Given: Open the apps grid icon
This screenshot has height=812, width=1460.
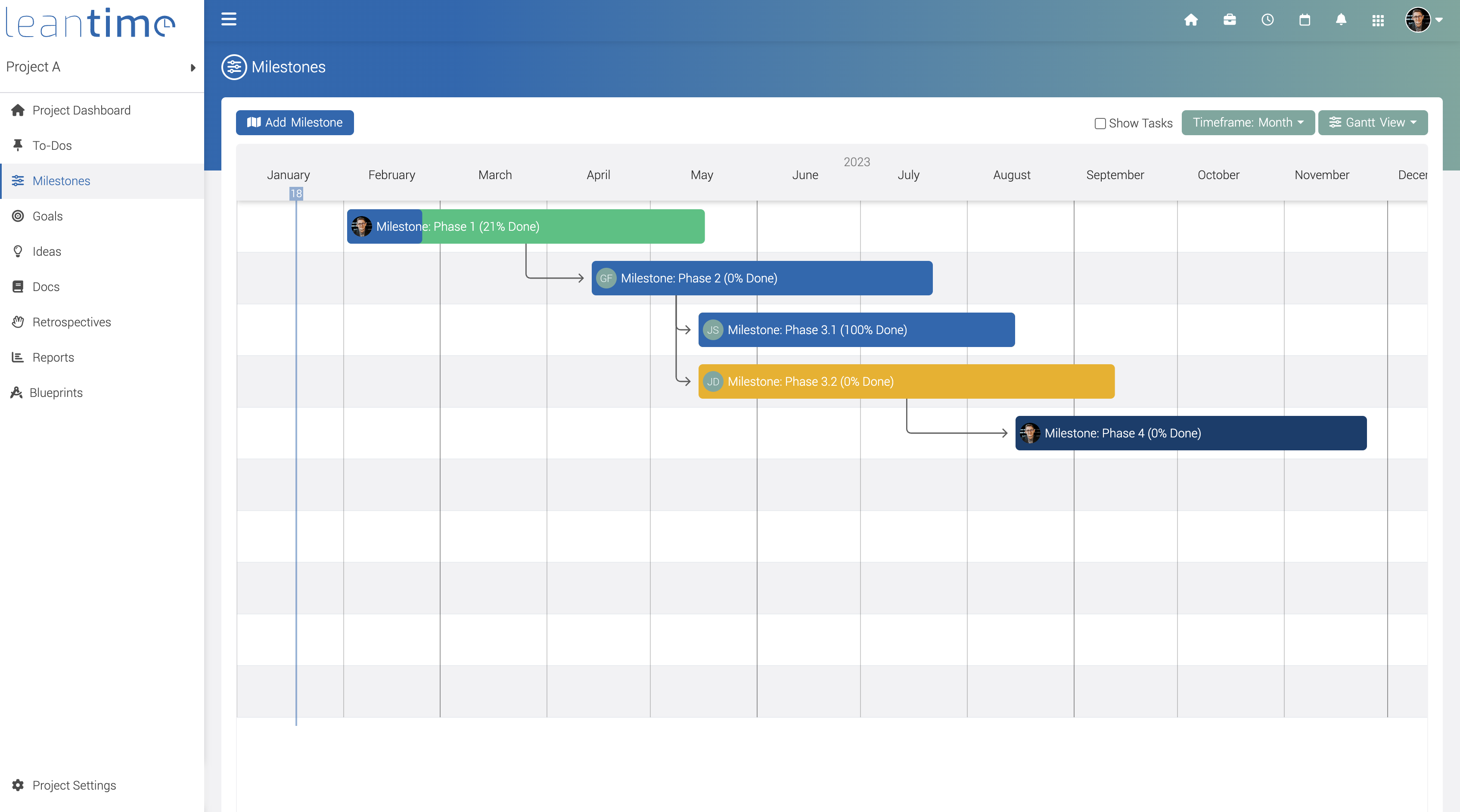Looking at the screenshot, I should [x=1378, y=20].
